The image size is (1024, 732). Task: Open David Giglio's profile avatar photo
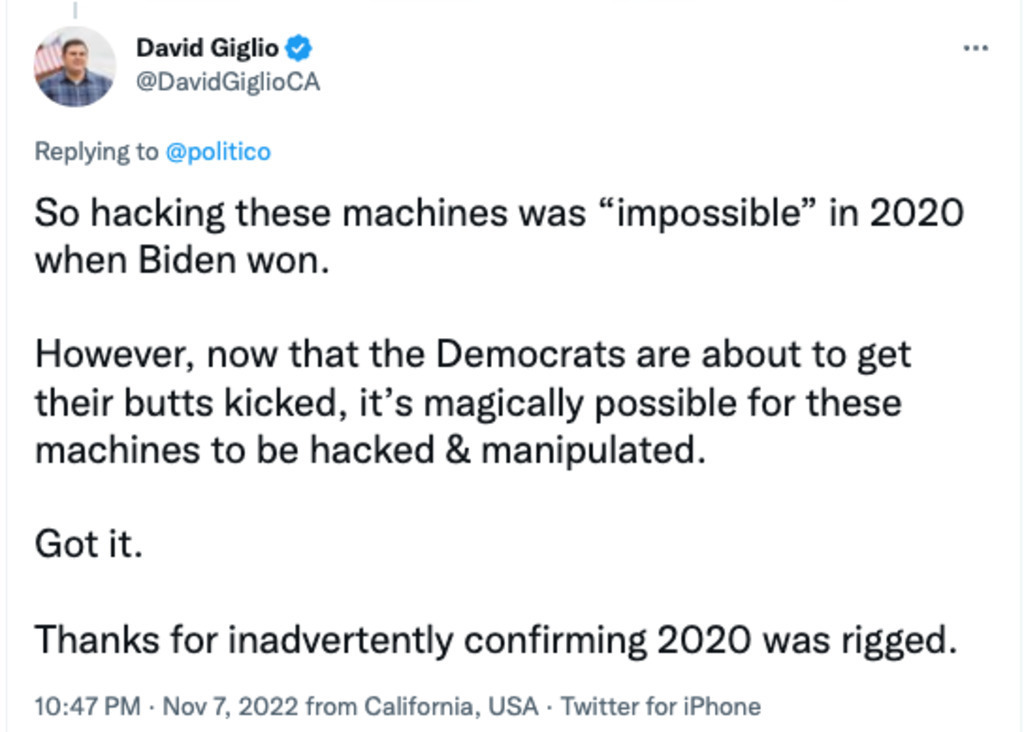tap(74, 66)
